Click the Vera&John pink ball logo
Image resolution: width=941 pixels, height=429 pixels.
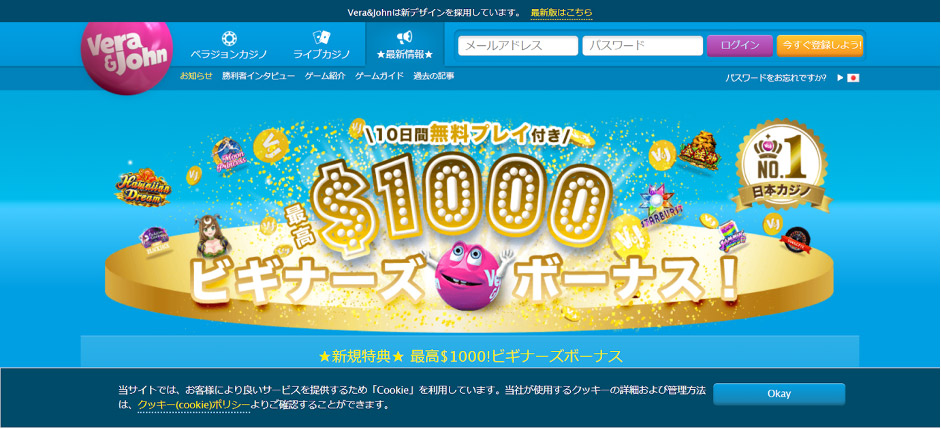pos(127,56)
